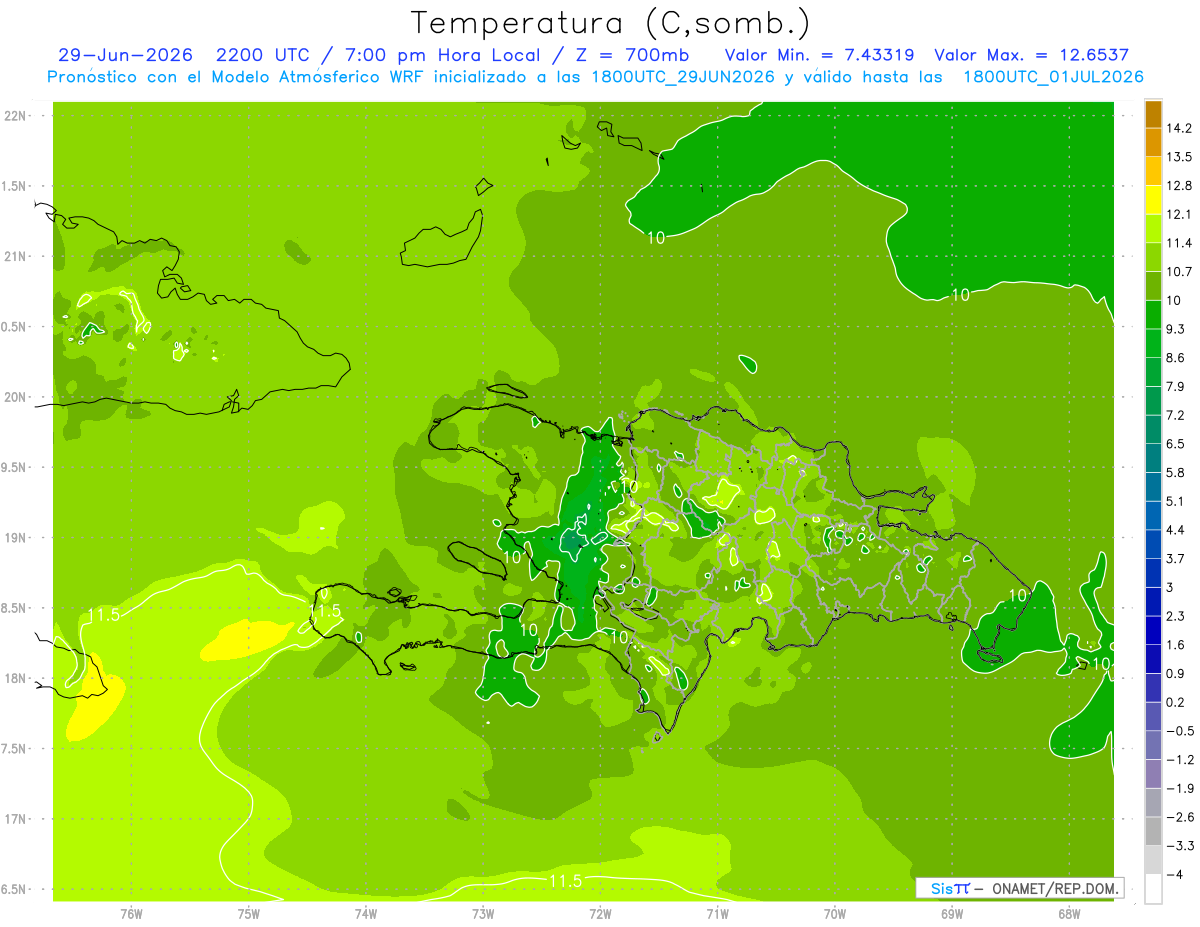Select the blue legend swatch between 3 and 3.7
This screenshot has height=927, width=1200.
point(1153,572)
